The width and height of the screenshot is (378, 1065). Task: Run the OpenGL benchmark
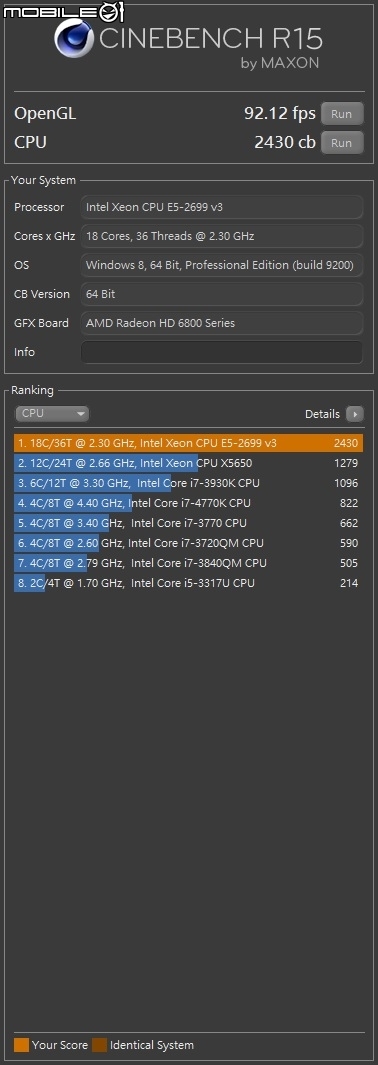coord(341,113)
